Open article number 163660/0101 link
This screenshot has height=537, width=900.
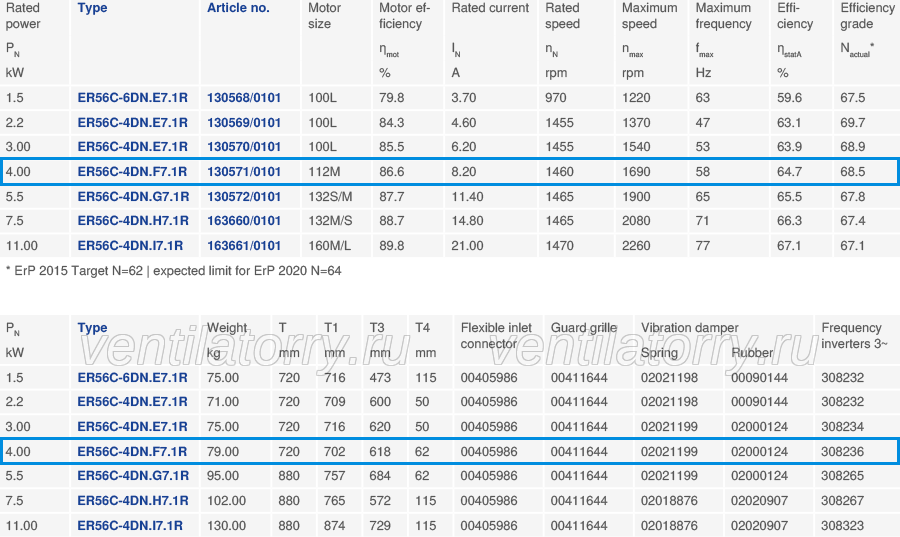pyautogui.click(x=244, y=221)
